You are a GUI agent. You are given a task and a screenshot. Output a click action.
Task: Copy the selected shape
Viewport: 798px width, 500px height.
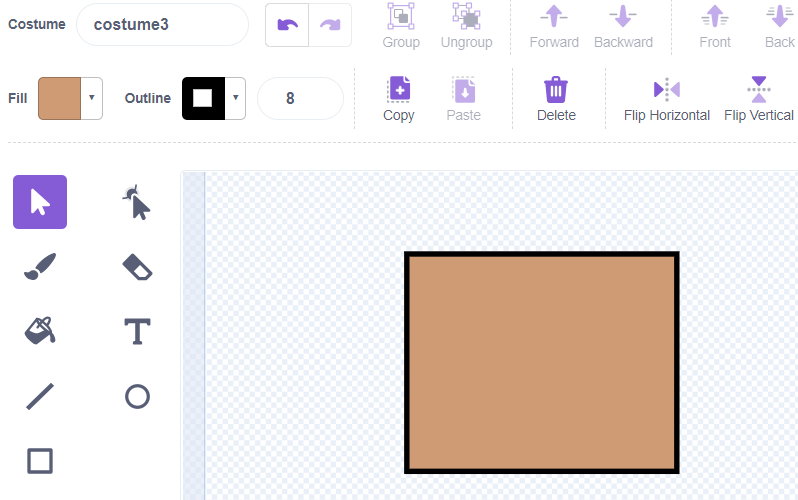399,99
